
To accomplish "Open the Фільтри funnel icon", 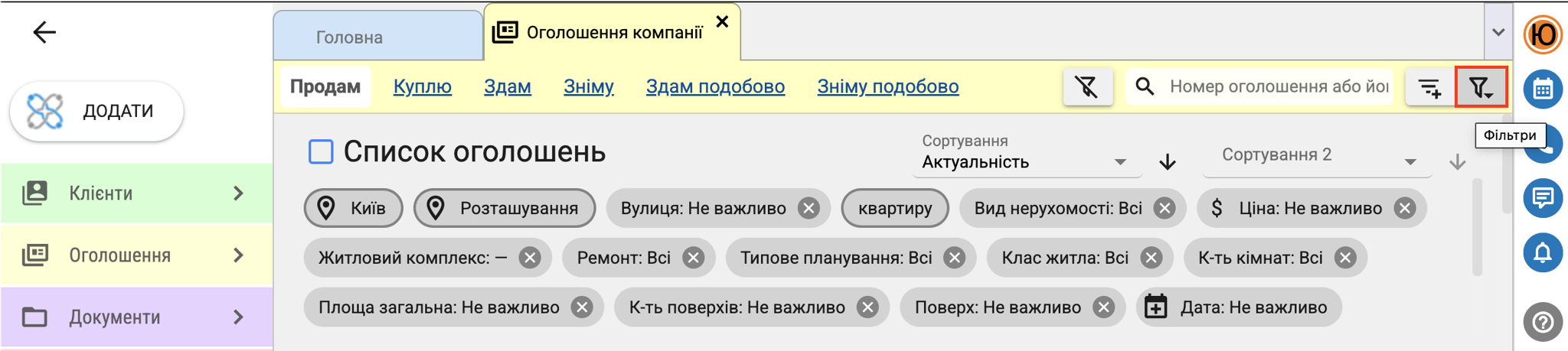I will point(1481,86).
